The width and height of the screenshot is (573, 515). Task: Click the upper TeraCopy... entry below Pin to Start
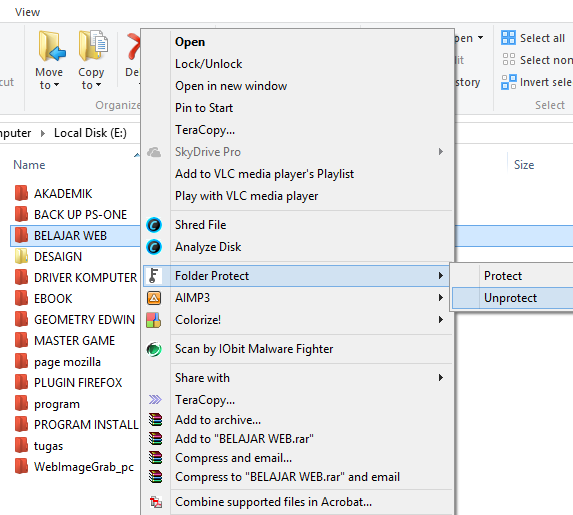pyautogui.click(x=205, y=130)
